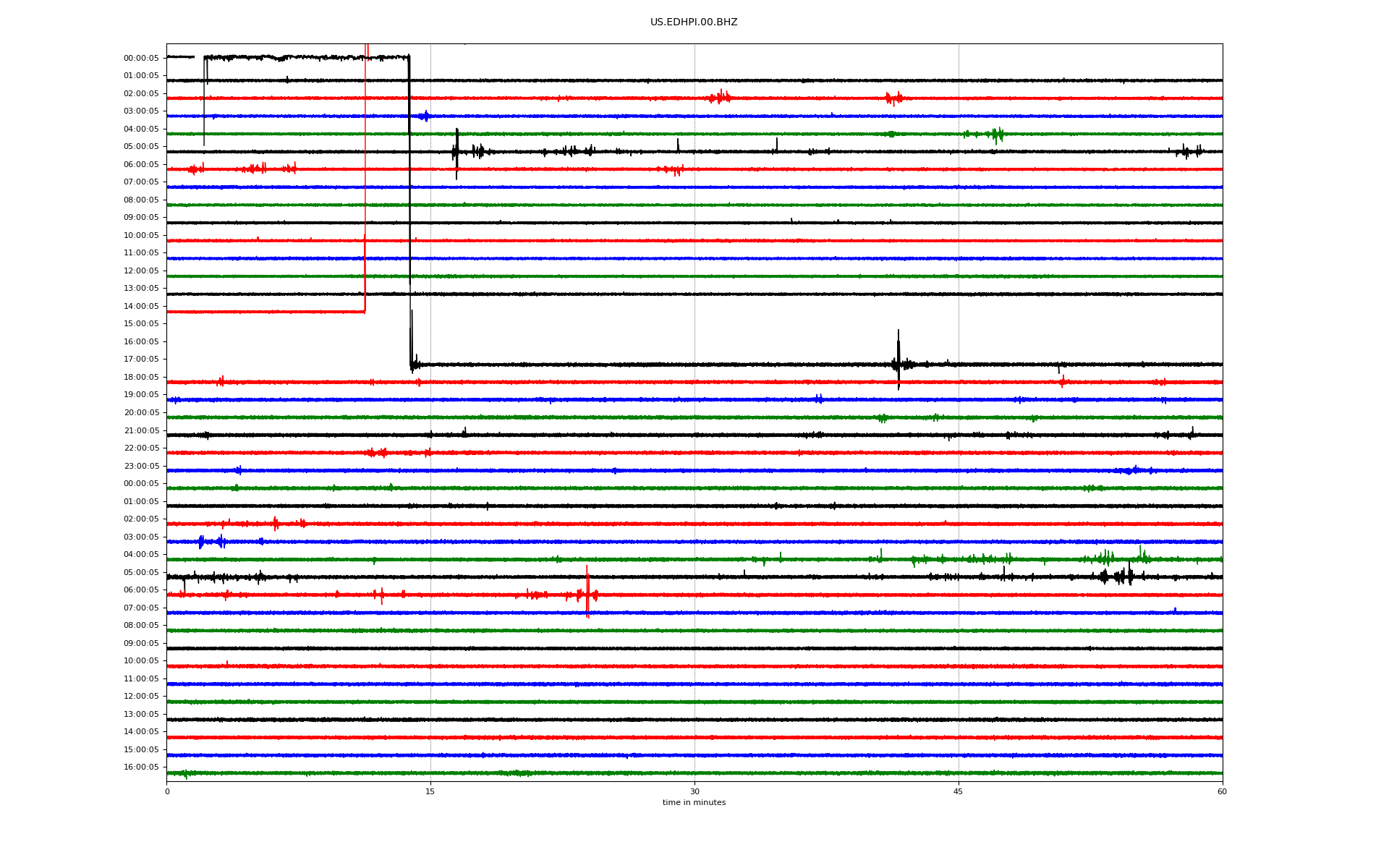Screen dimensions: 1389x868
Task: Click 16:00:05 label beside the bottom green trace
Action: pyautogui.click(x=141, y=767)
